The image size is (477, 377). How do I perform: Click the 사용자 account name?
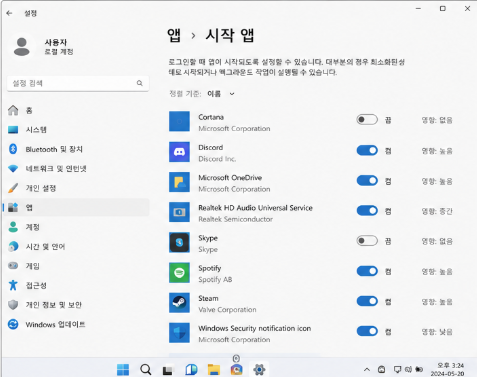coord(56,42)
